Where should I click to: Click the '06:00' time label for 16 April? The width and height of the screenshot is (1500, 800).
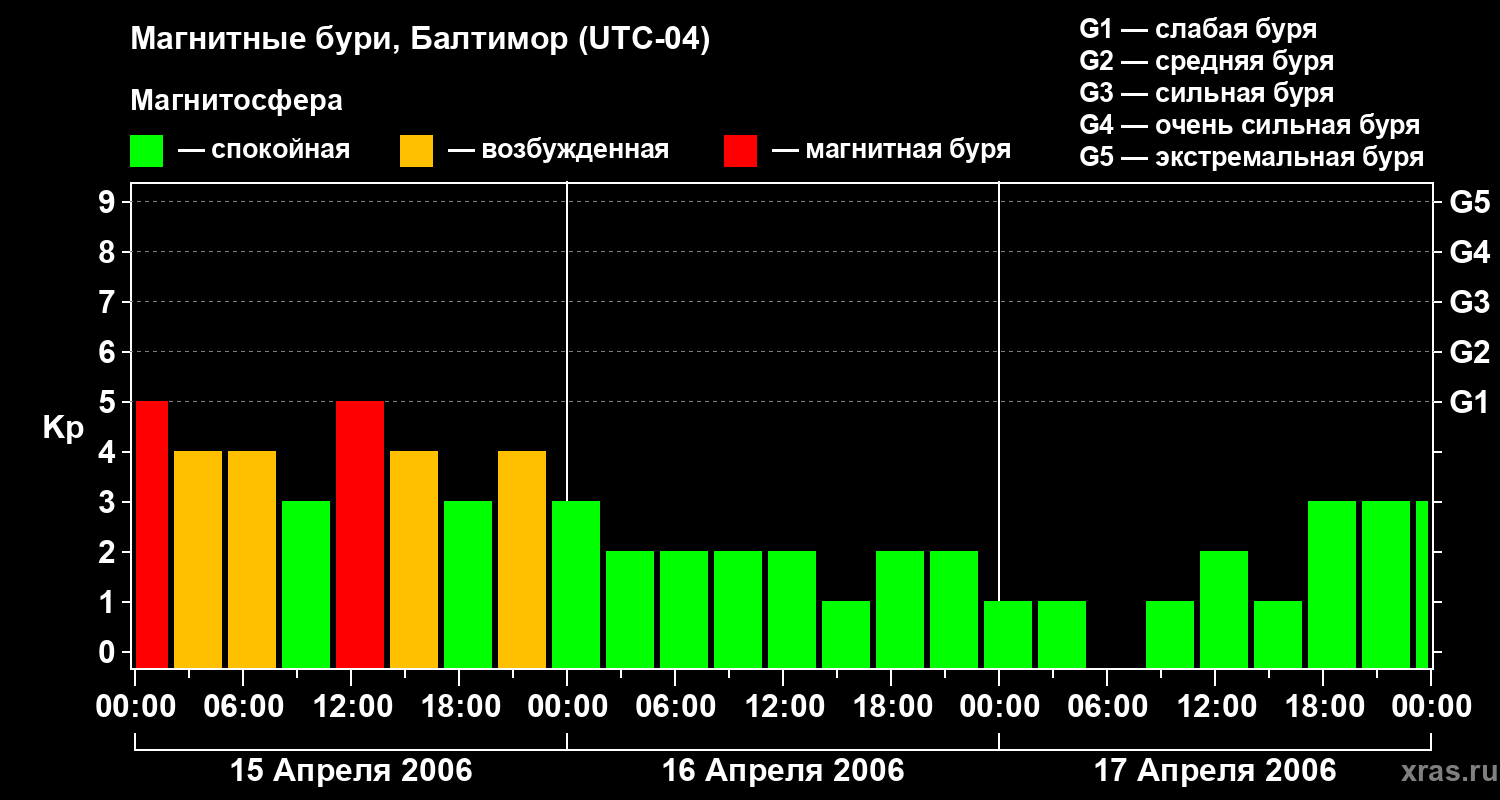coord(676,707)
